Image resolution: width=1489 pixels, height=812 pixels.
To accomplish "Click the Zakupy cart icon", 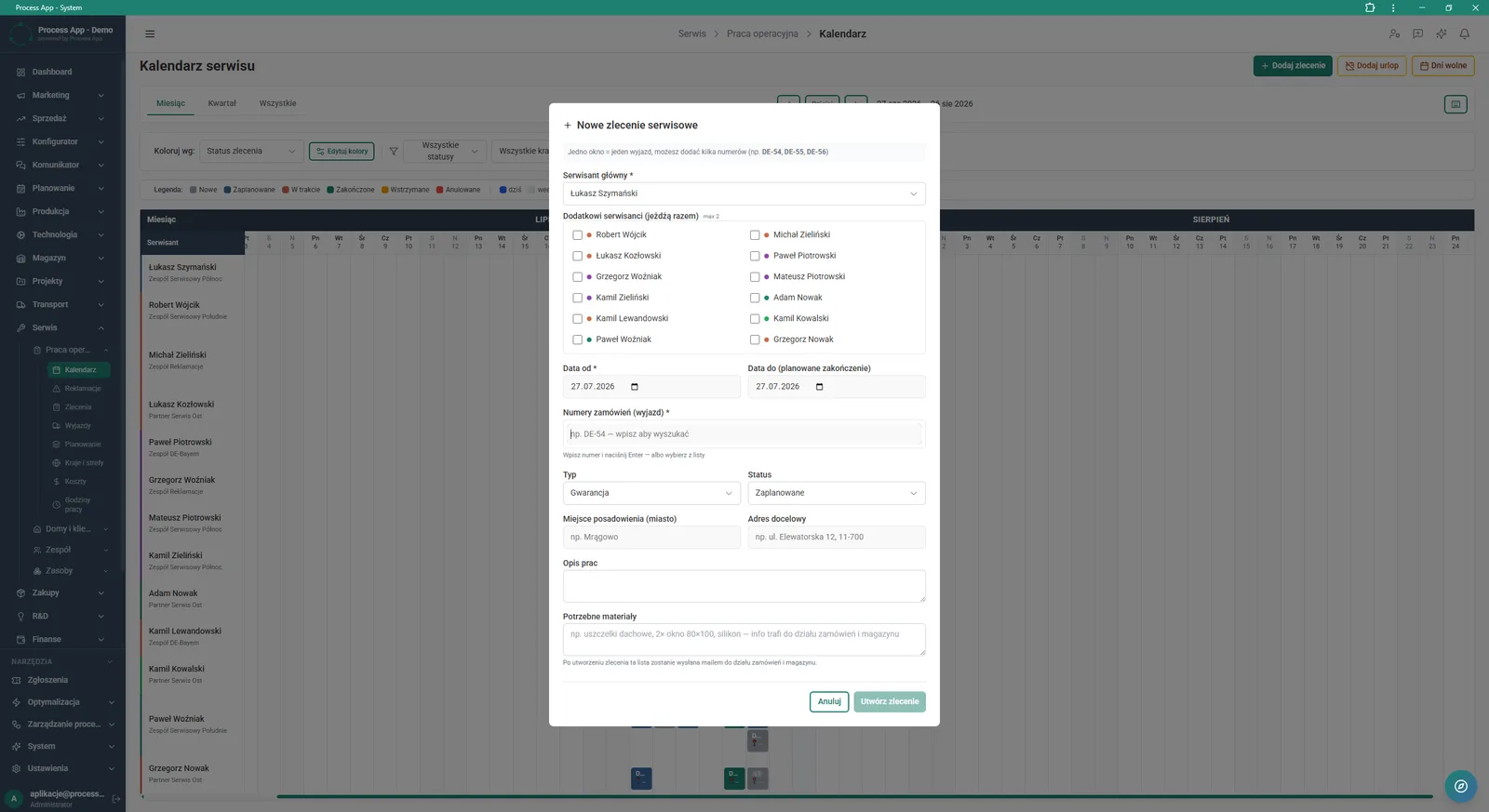I will coord(20,592).
